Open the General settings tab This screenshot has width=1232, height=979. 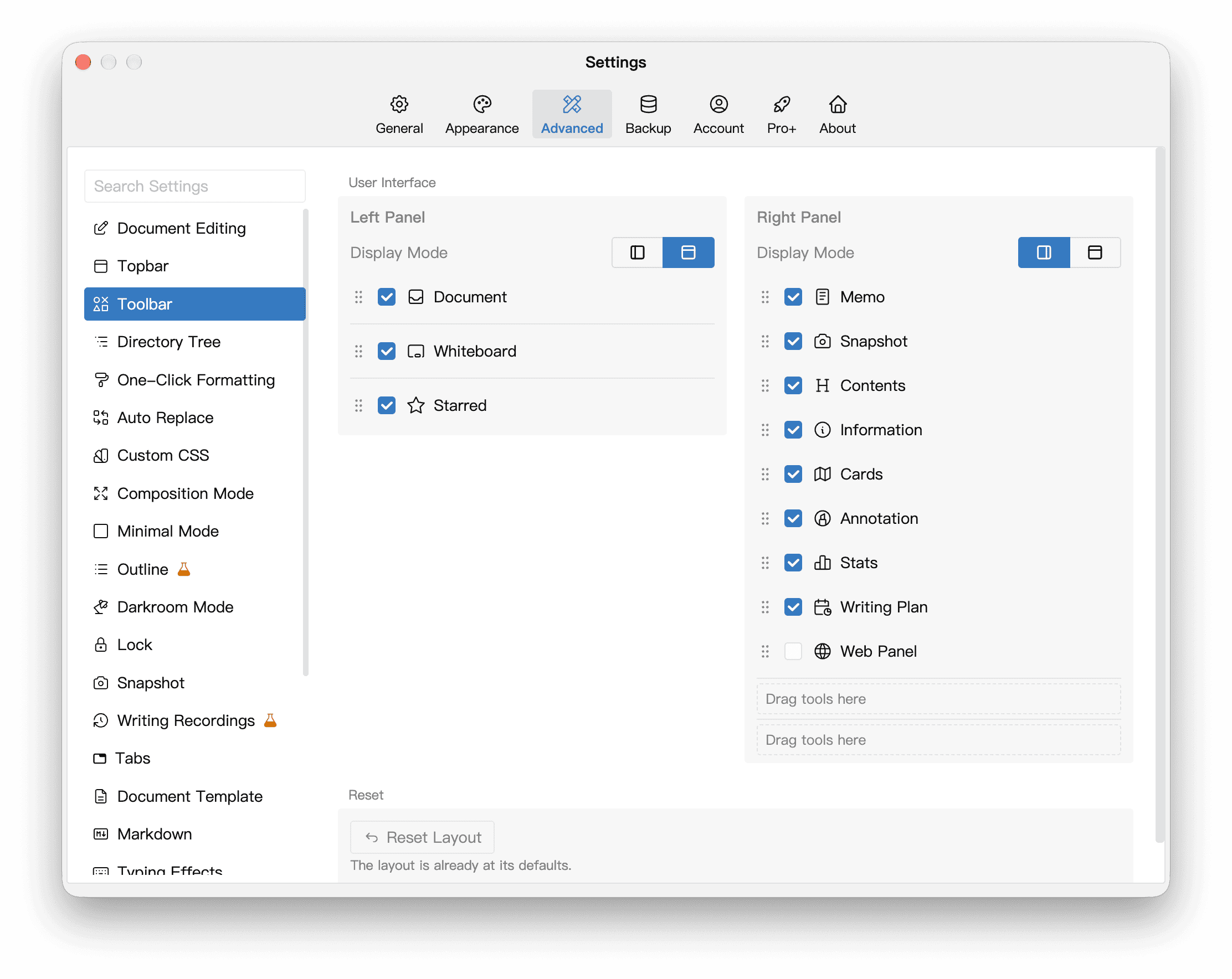click(399, 114)
